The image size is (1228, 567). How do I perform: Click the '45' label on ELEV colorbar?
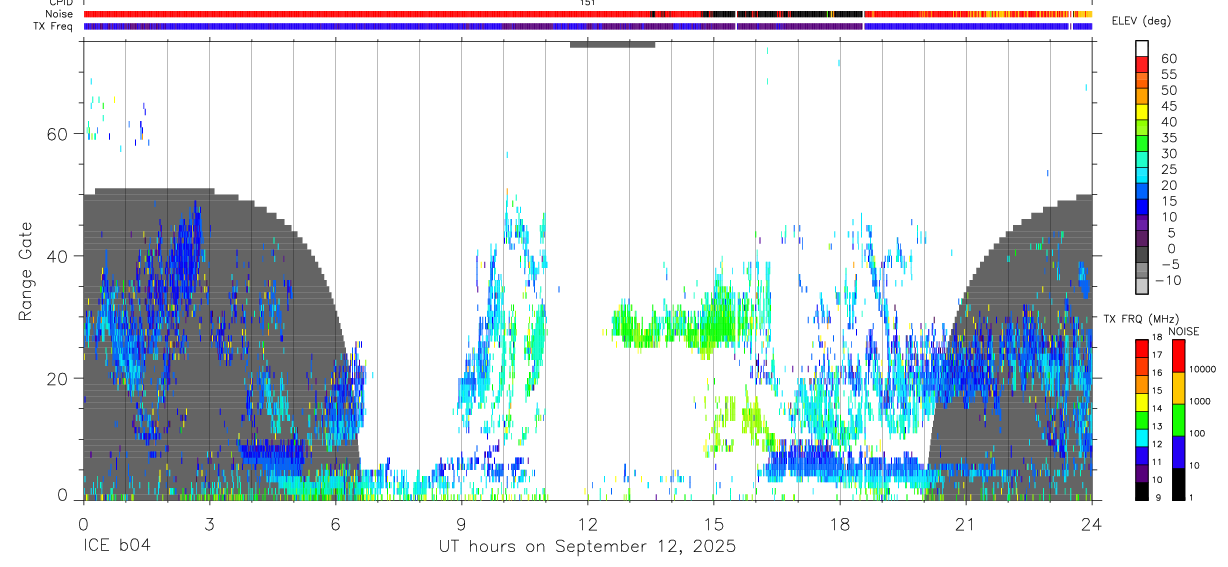click(1167, 105)
